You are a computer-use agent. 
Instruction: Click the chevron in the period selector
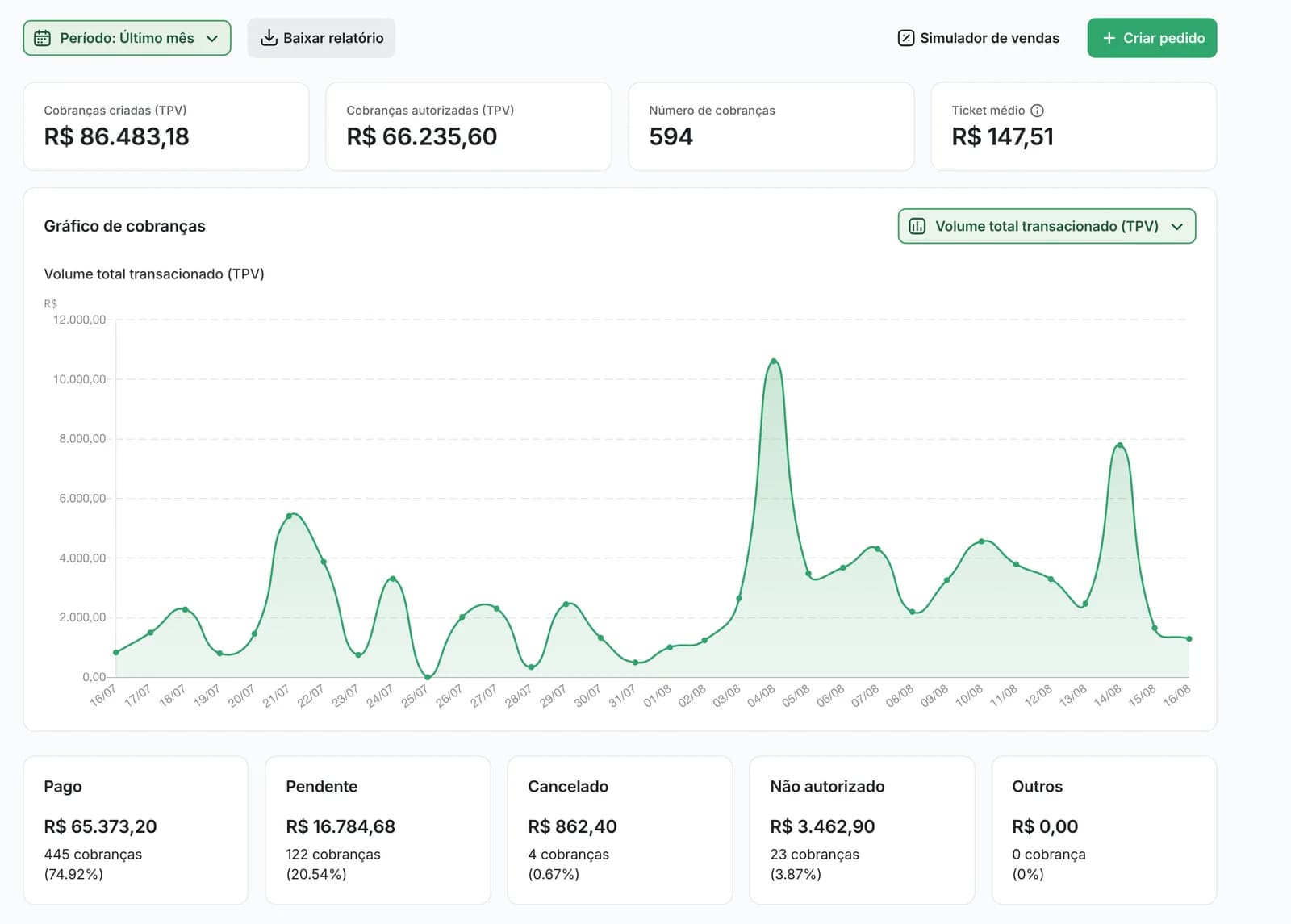[x=212, y=38]
